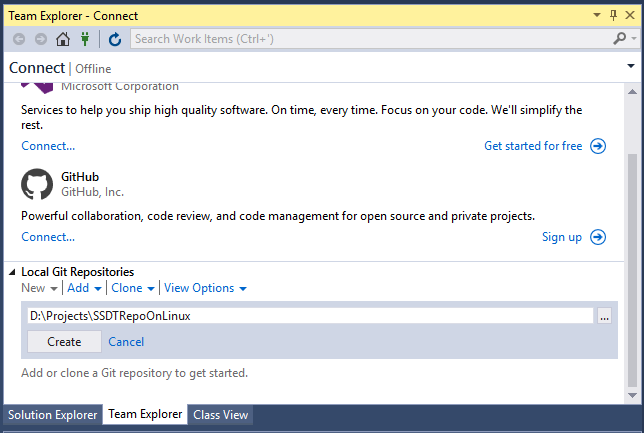644x433 pixels.
Task: Open the Add dropdown menu
Action: pyautogui.click(x=84, y=288)
